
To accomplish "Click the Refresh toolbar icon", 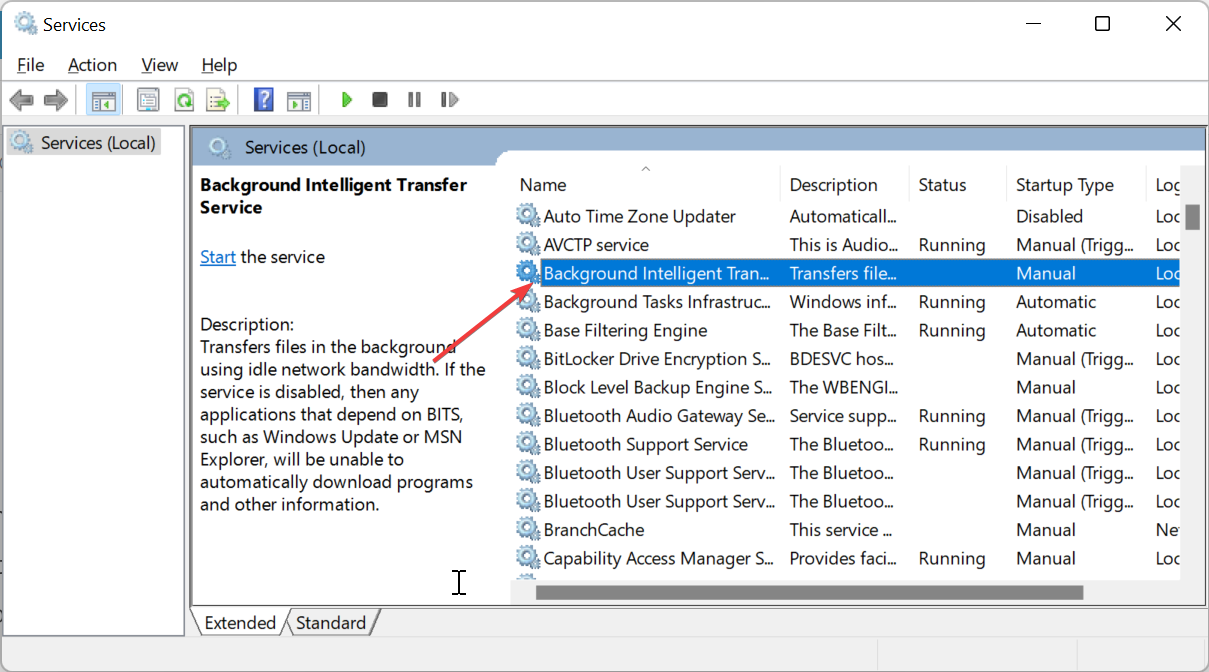I will [x=183, y=100].
